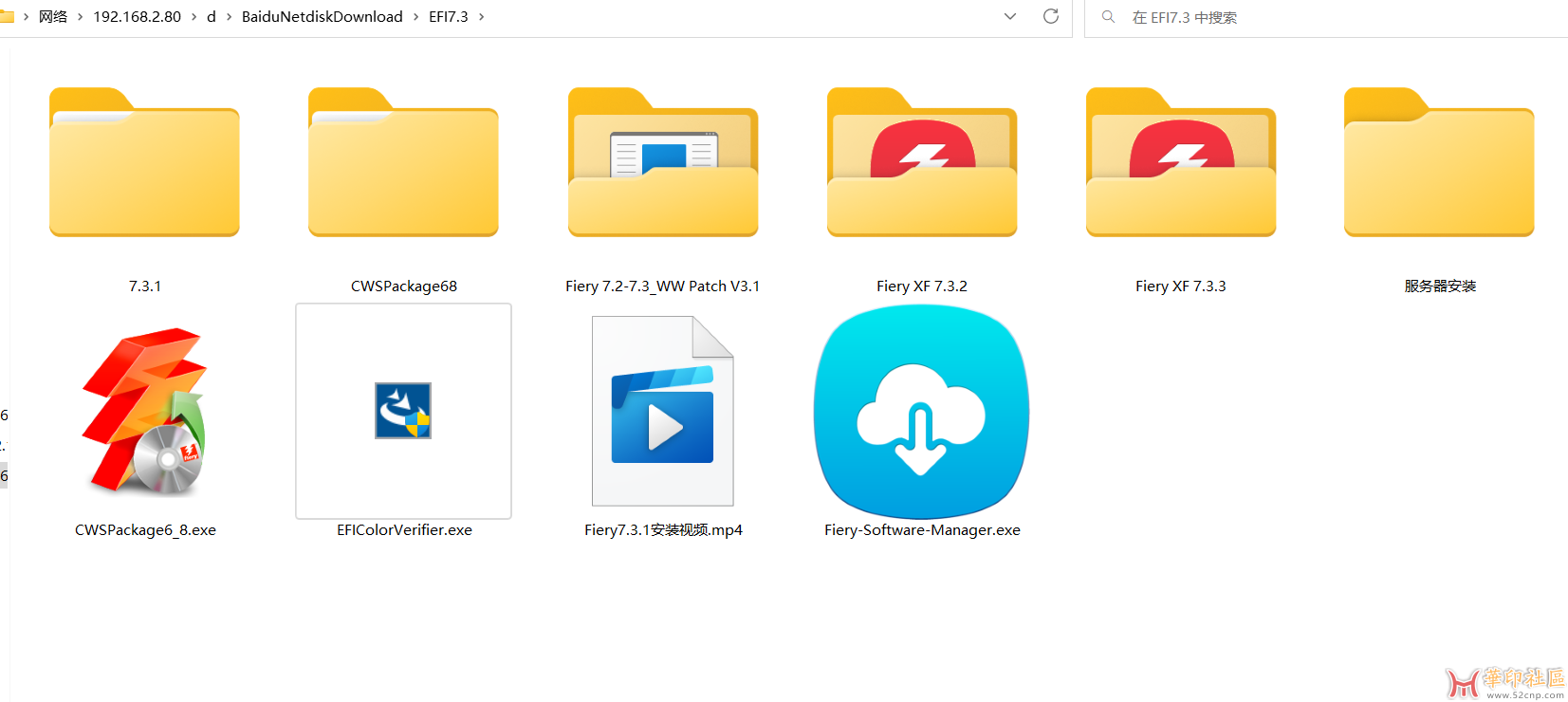This screenshot has height=702, width=1568.
Task: Expand the chevron before 网络 in breadcrumb
Action: pos(27,17)
